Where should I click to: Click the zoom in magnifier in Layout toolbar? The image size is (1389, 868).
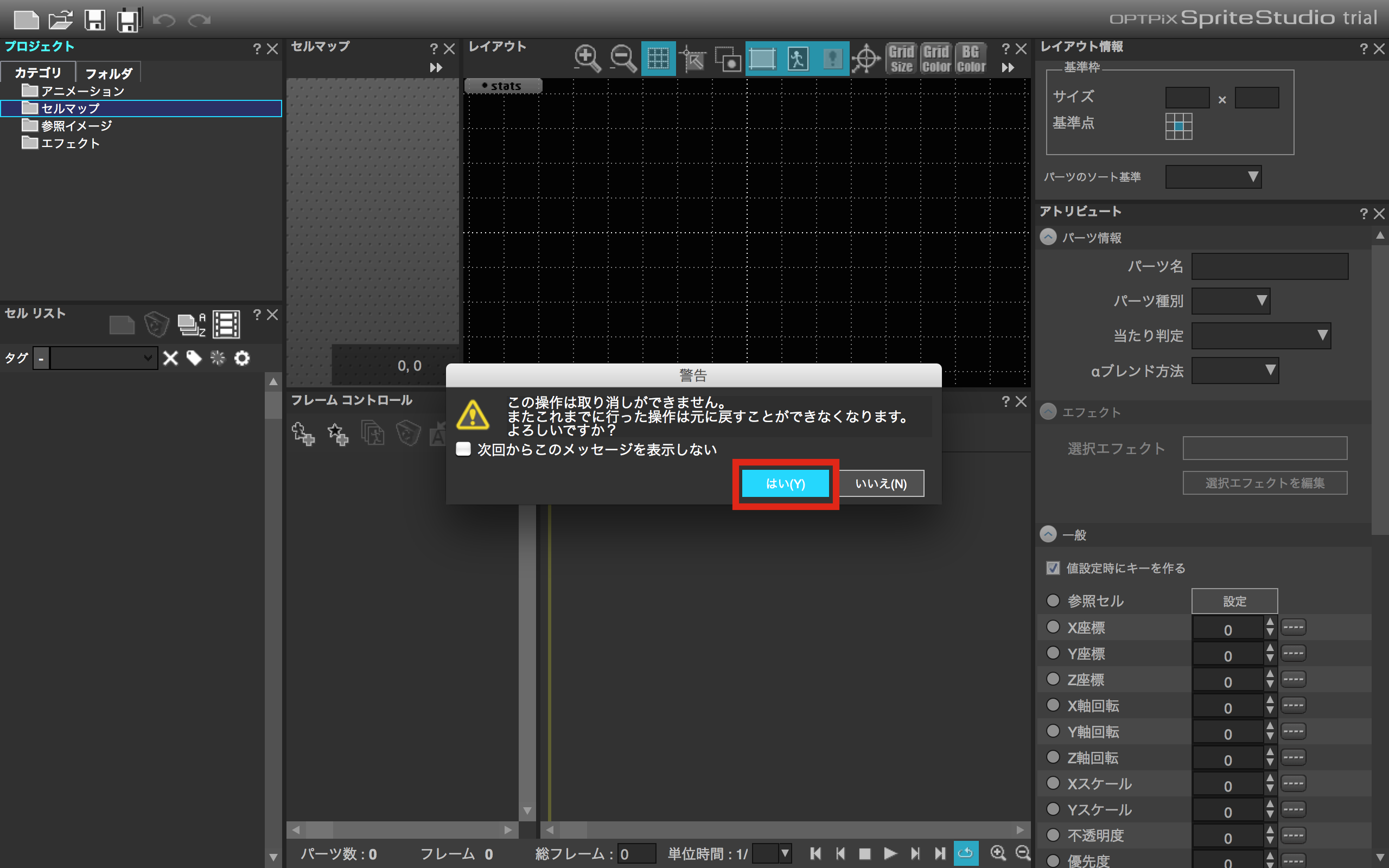(587, 58)
